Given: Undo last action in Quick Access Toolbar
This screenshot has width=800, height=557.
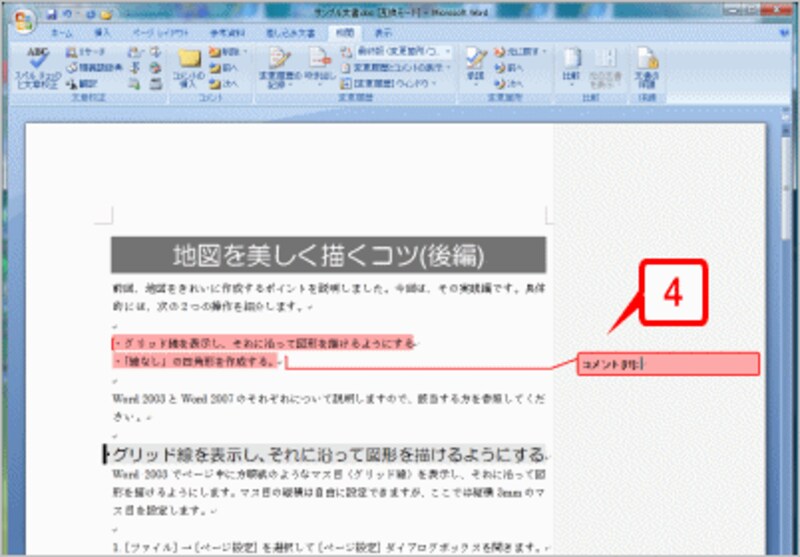Looking at the screenshot, I should click(67, 15).
